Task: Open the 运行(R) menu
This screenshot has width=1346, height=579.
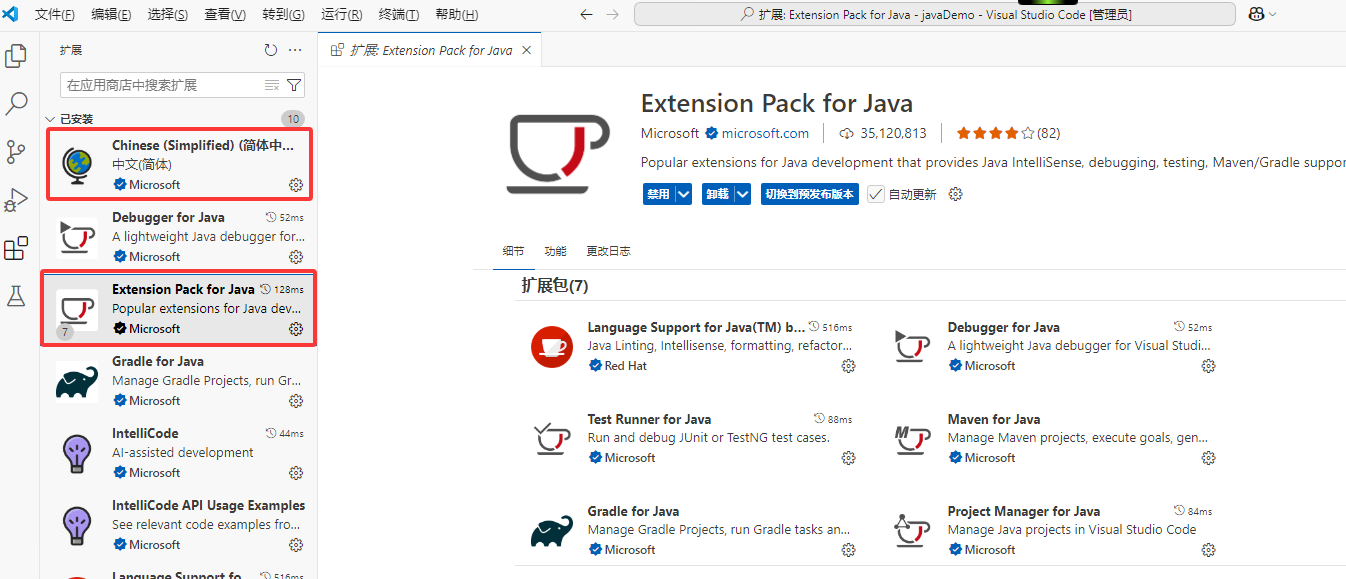Action: [342, 15]
